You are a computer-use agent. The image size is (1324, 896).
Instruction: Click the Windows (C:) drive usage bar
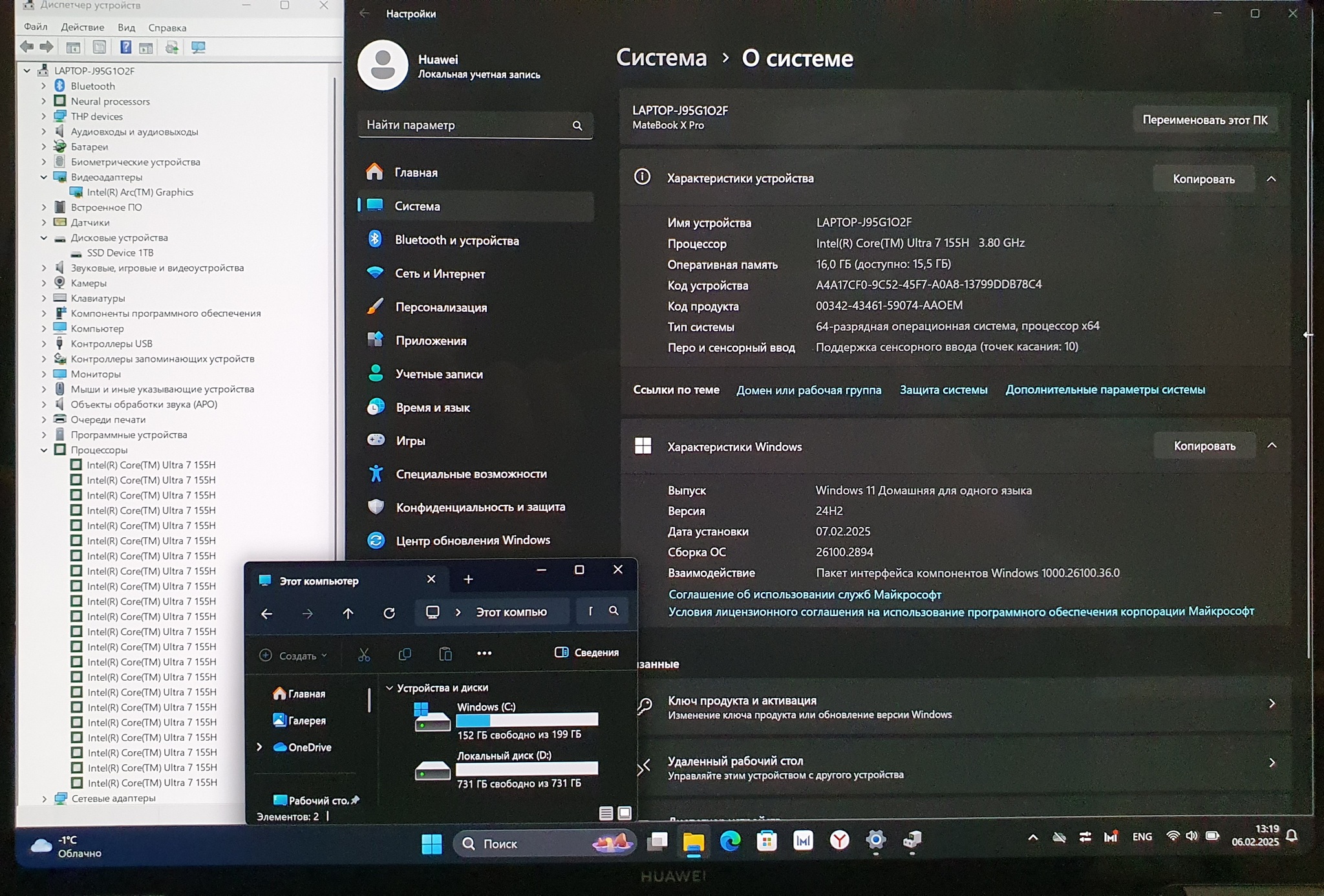pos(527,720)
